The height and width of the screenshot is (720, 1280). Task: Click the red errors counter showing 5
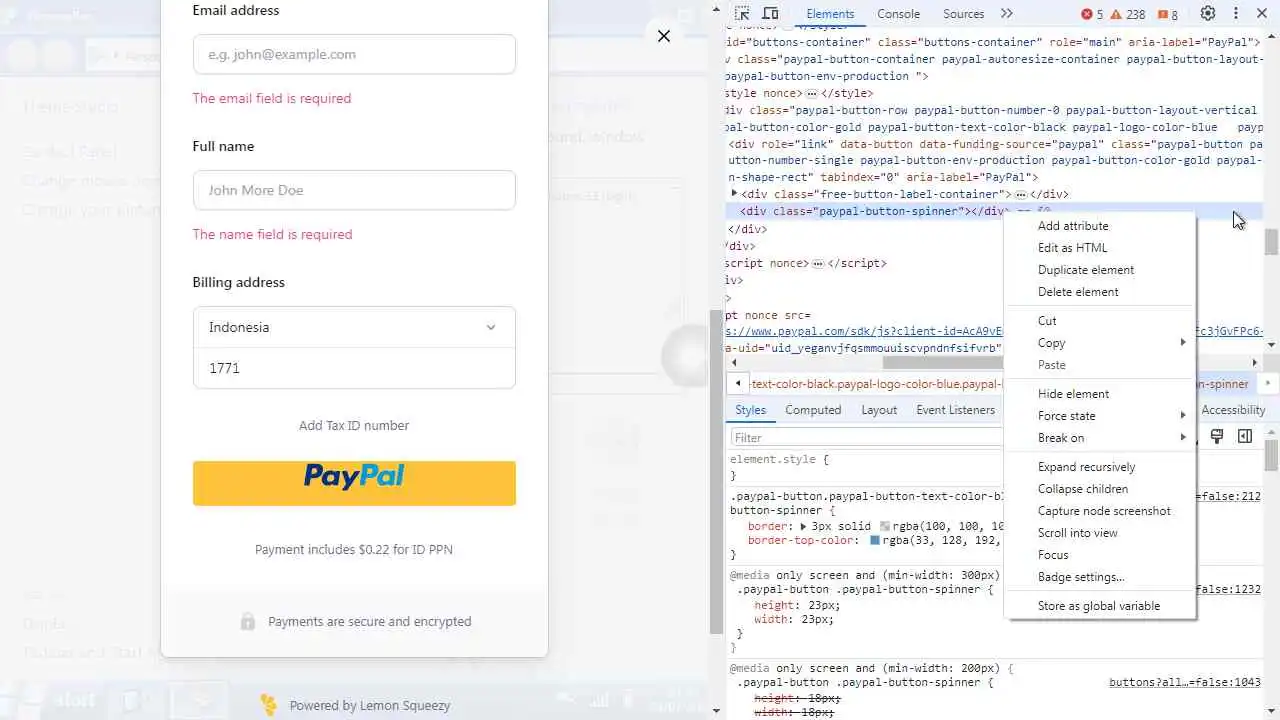click(x=1092, y=14)
